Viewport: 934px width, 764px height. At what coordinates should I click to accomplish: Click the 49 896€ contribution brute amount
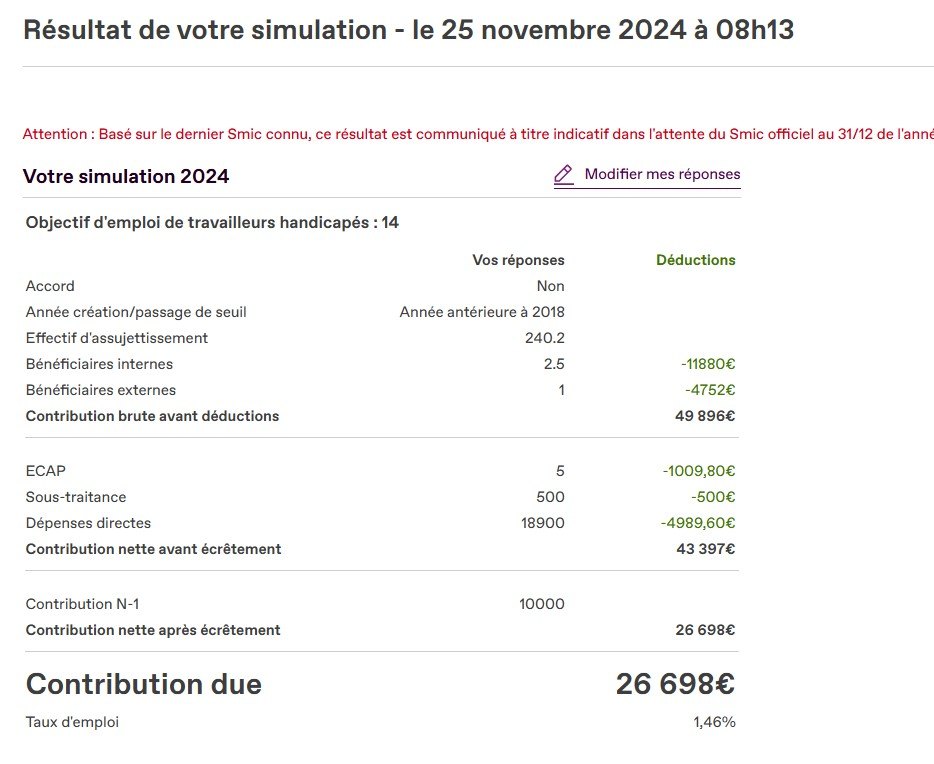(x=705, y=416)
